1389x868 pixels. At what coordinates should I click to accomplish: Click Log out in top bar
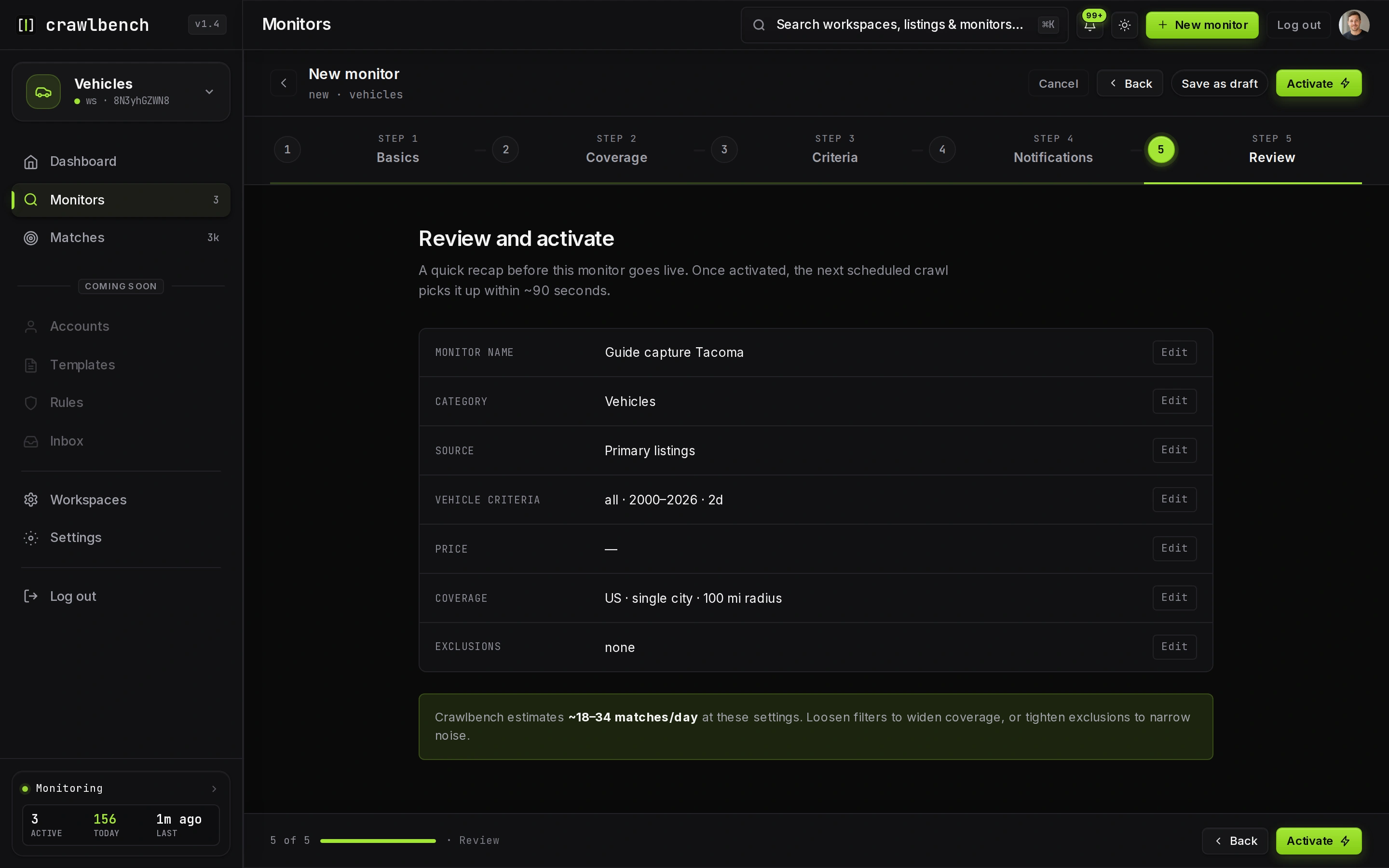(1298, 25)
